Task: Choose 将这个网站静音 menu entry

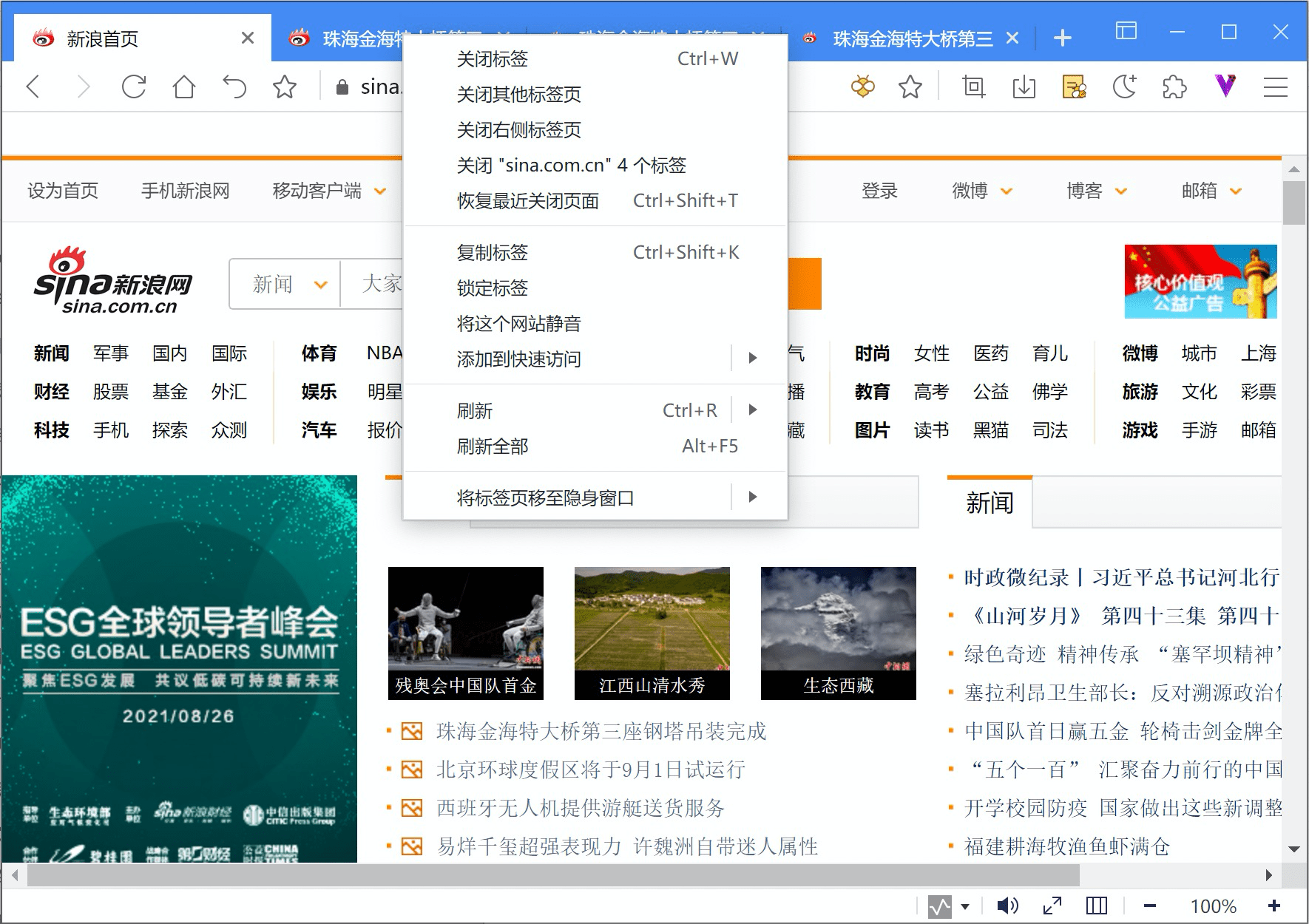Action: [595, 324]
